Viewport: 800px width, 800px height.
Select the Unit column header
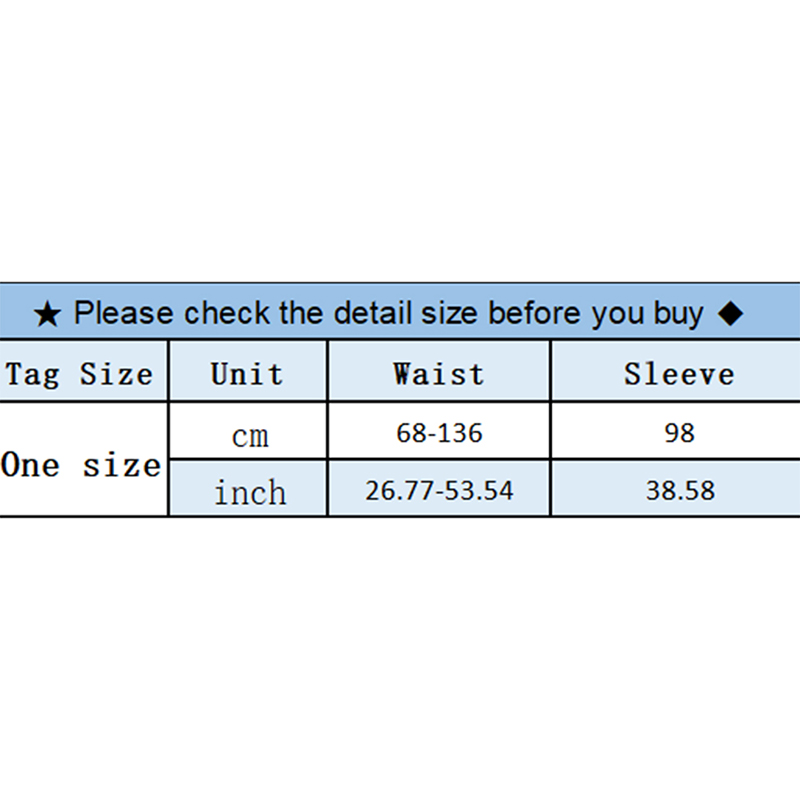pos(247,374)
